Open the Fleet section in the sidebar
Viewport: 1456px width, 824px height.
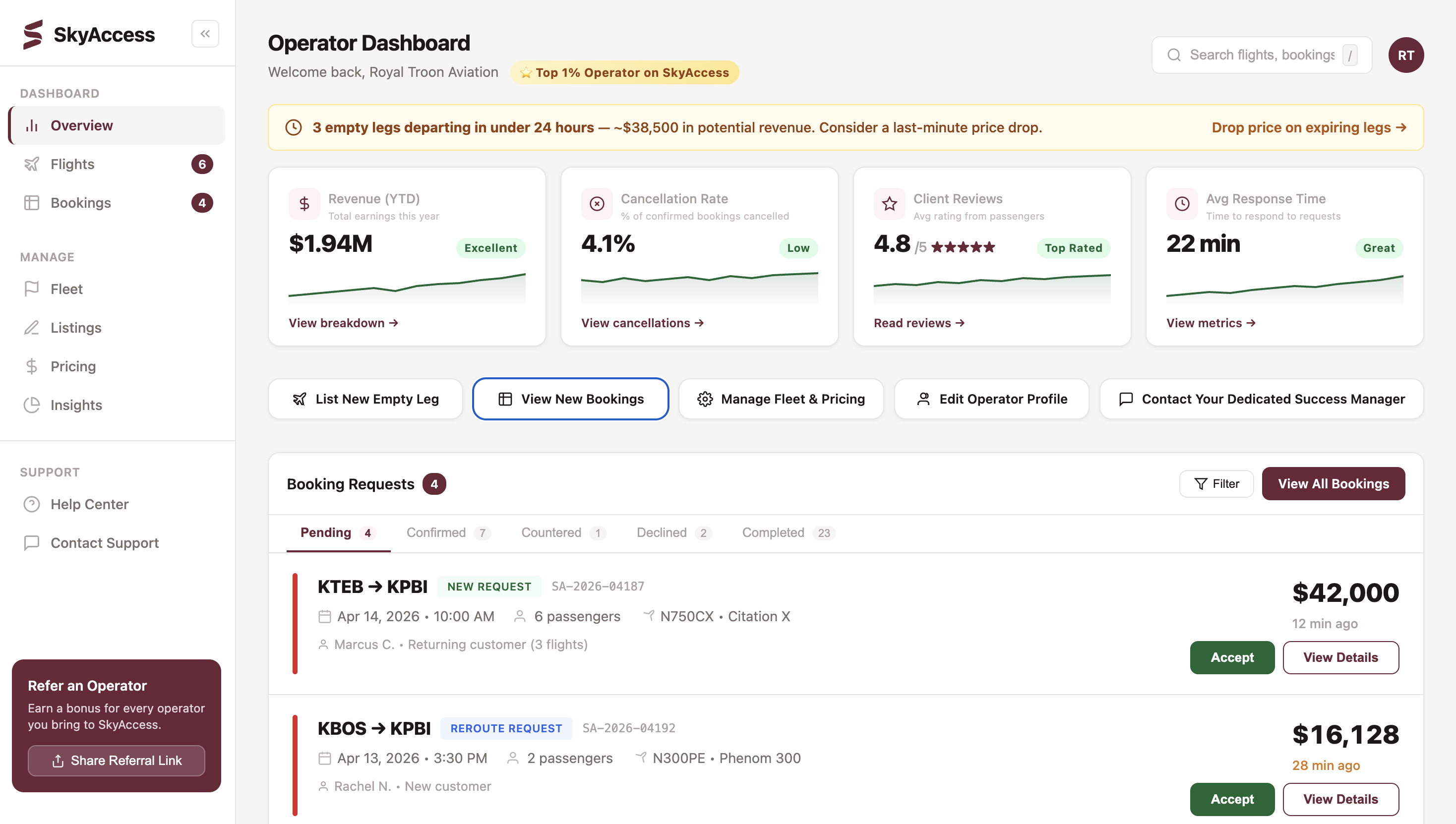(66, 289)
